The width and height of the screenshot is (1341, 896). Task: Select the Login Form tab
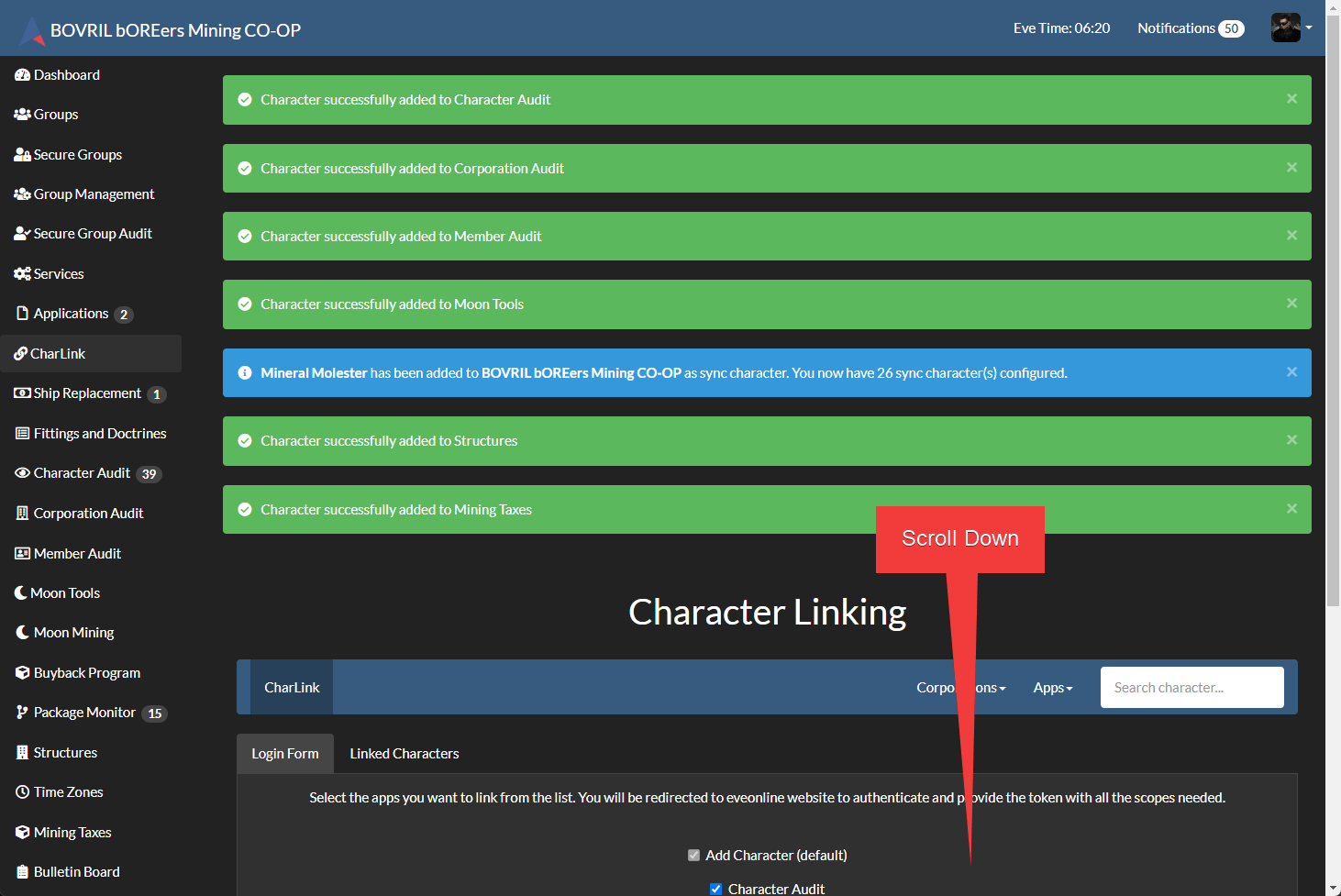pos(284,753)
